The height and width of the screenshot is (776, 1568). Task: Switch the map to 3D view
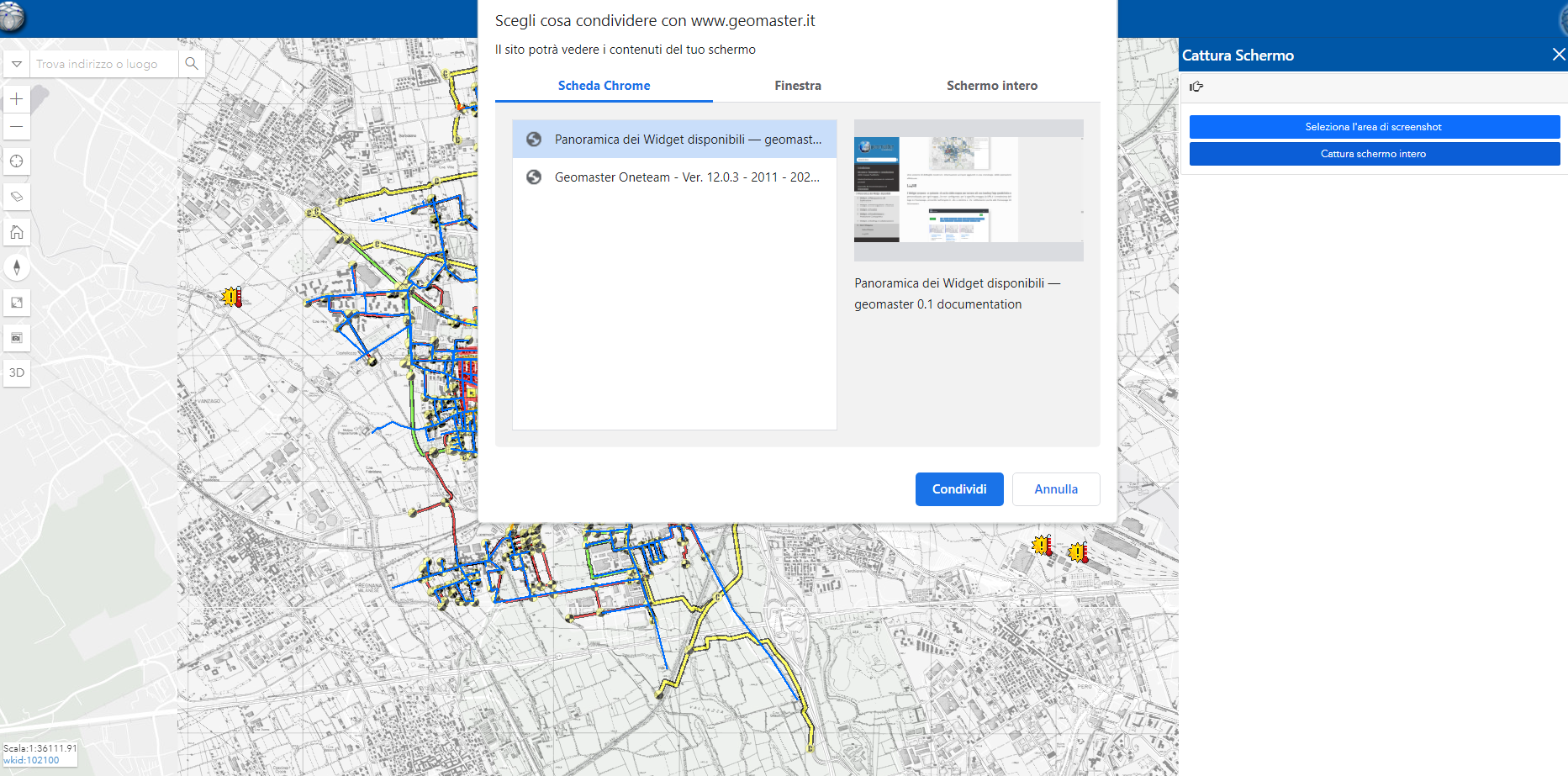[x=17, y=372]
